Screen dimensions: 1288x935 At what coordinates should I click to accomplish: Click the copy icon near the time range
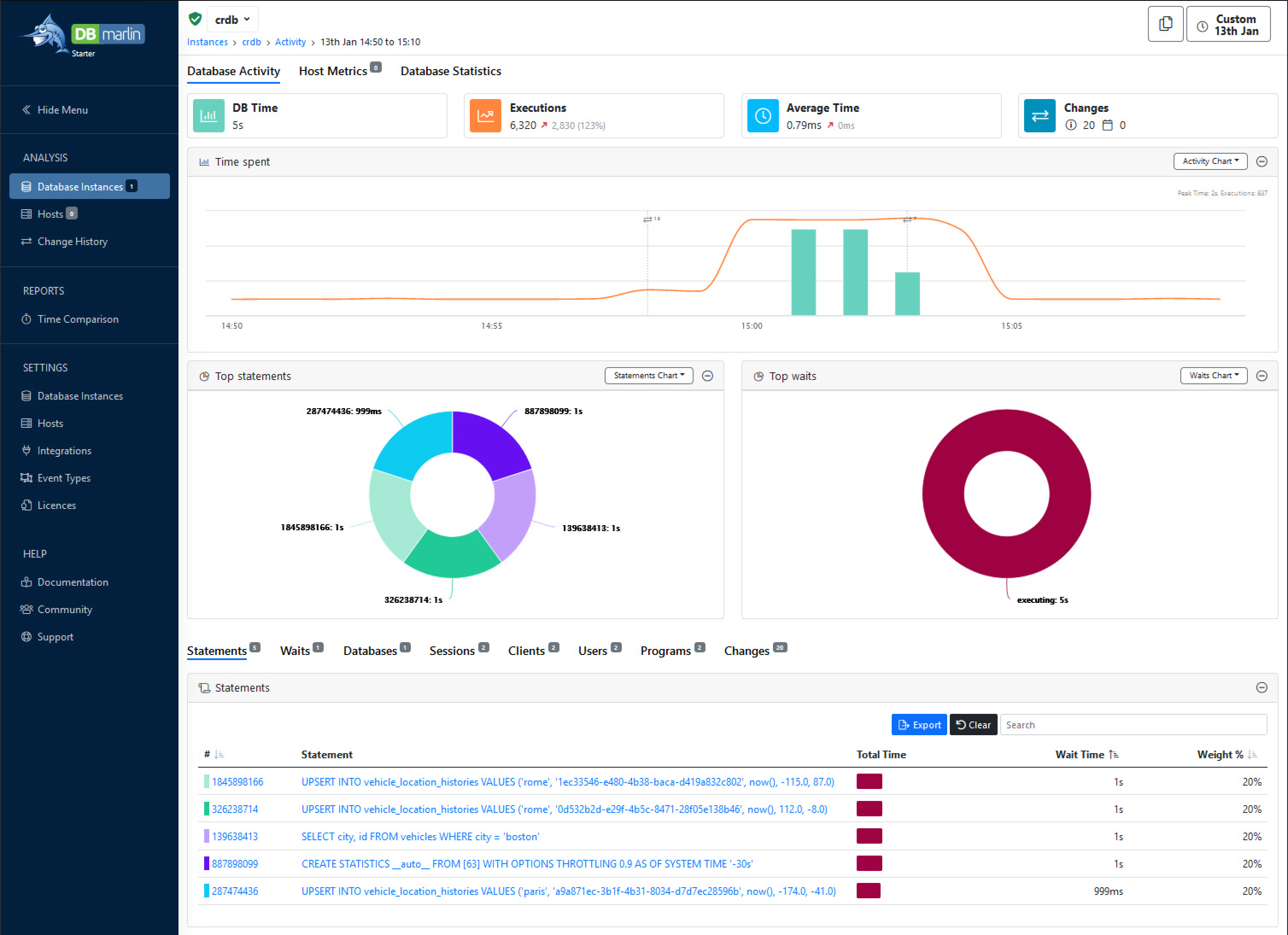[1165, 23]
